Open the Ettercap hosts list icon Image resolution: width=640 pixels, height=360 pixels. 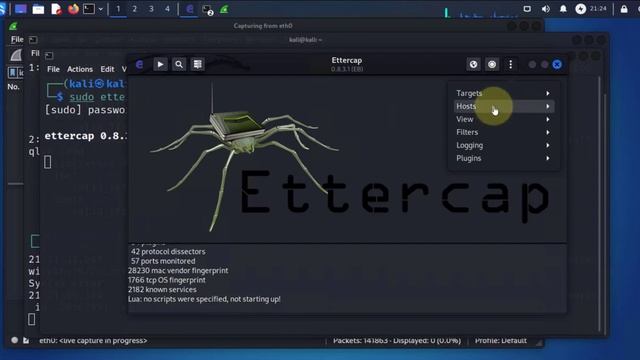(x=198, y=64)
